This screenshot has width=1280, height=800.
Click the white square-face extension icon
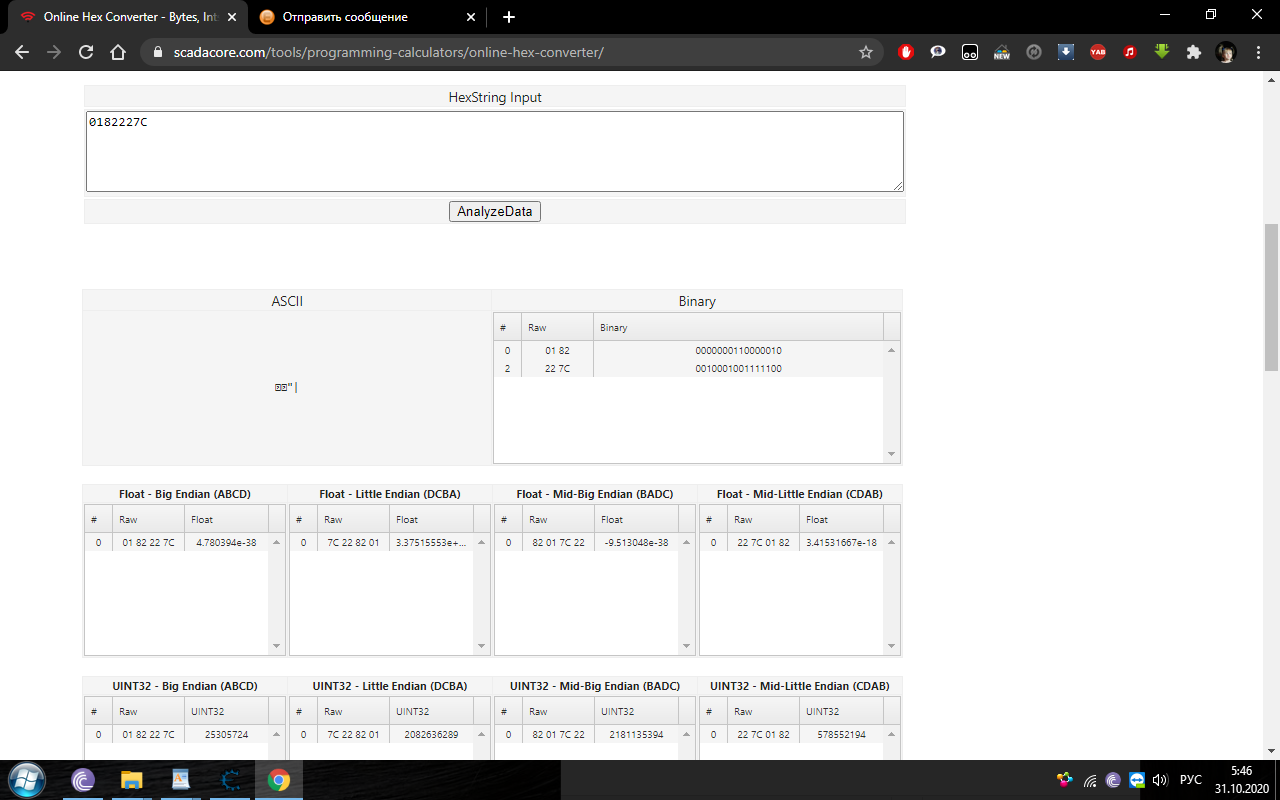[970, 52]
